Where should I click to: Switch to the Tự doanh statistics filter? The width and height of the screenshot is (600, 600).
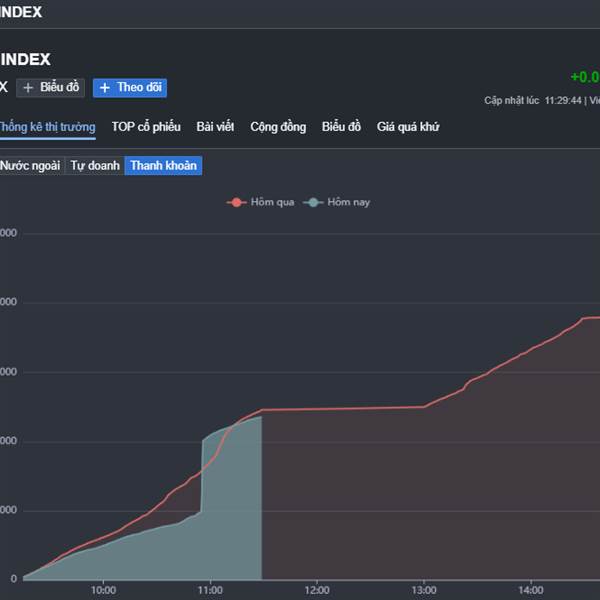point(95,166)
